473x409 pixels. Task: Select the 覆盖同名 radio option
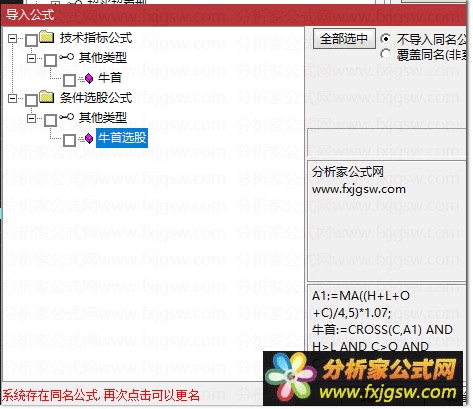[x=386, y=54]
